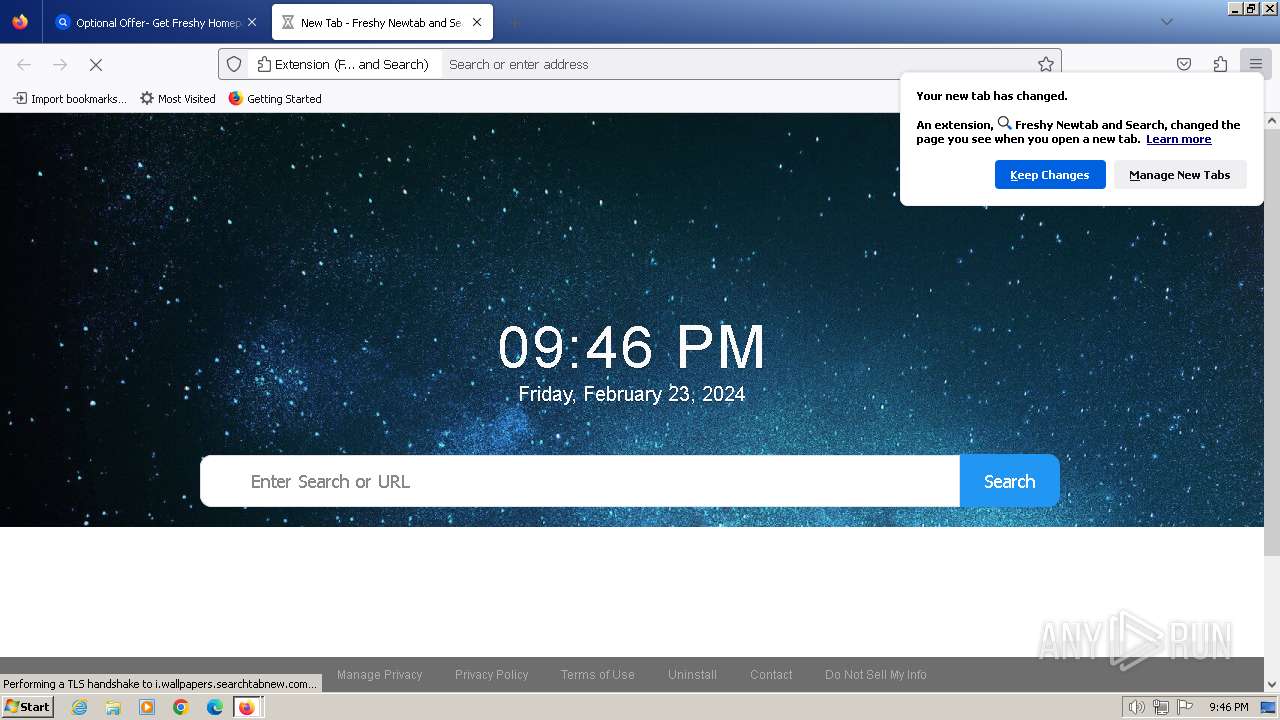This screenshot has height=720, width=1280.
Task: Click the 9:46 PM taskbar clock
Action: [x=1229, y=707]
